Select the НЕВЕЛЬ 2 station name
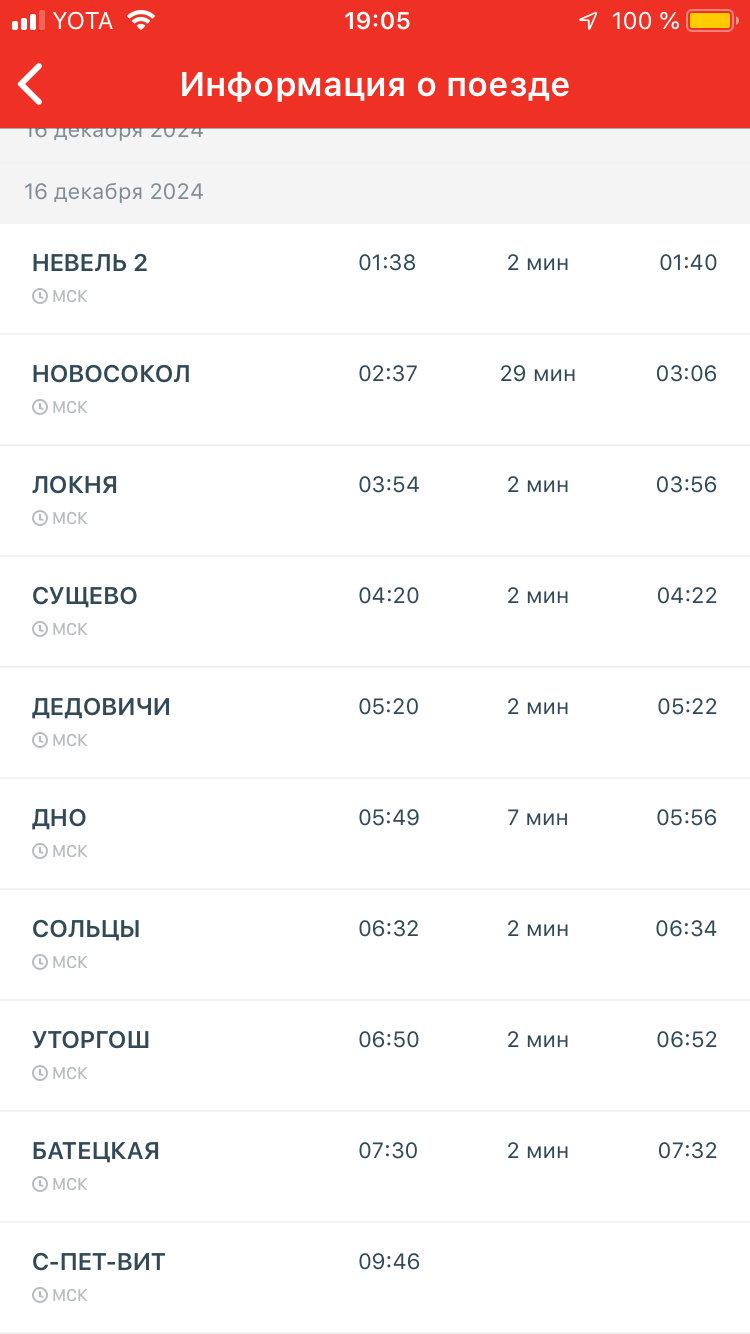Screen dimensions: 750x1334 90,263
